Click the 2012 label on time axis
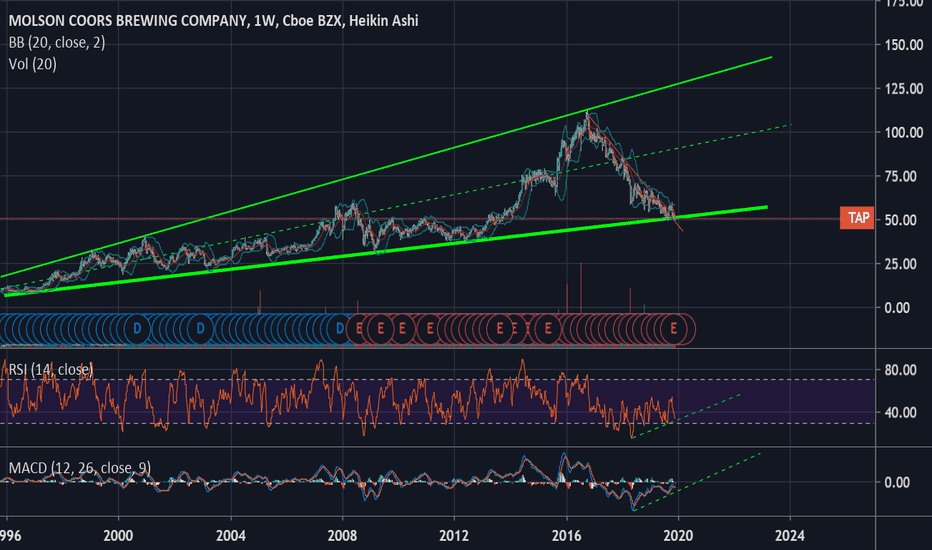The width and height of the screenshot is (932, 550). click(454, 536)
